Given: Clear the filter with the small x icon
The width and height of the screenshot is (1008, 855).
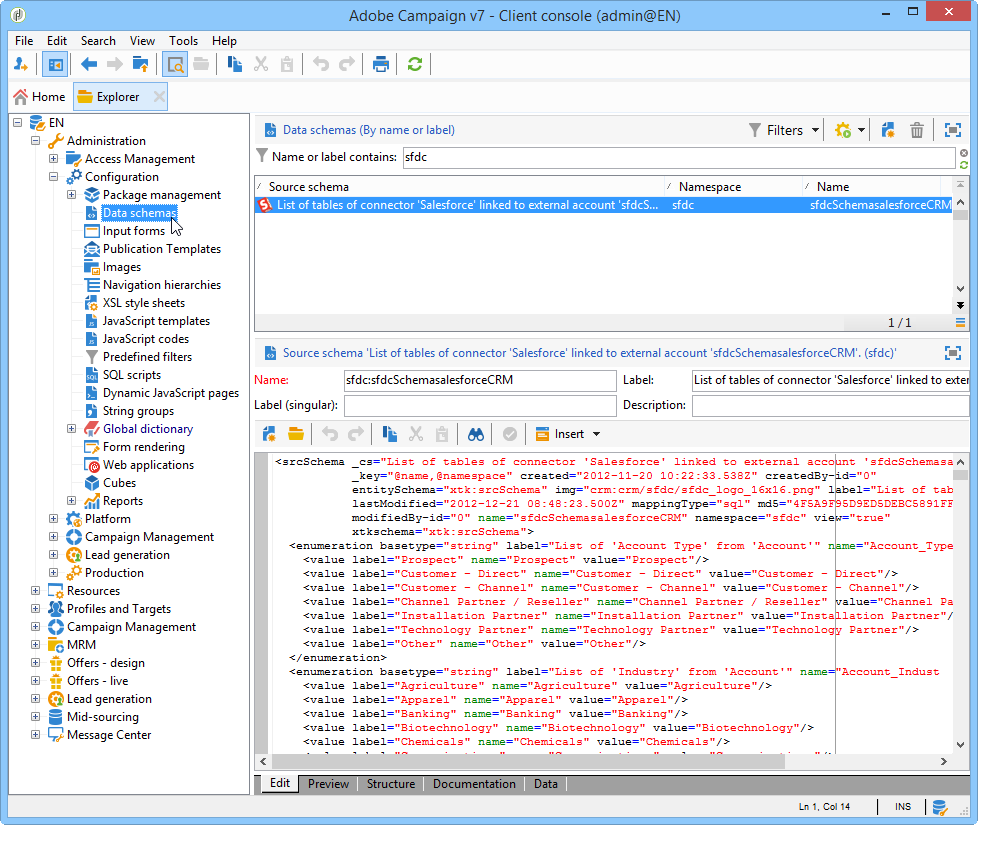Looking at the screenshot, I should tap(963, 152).
